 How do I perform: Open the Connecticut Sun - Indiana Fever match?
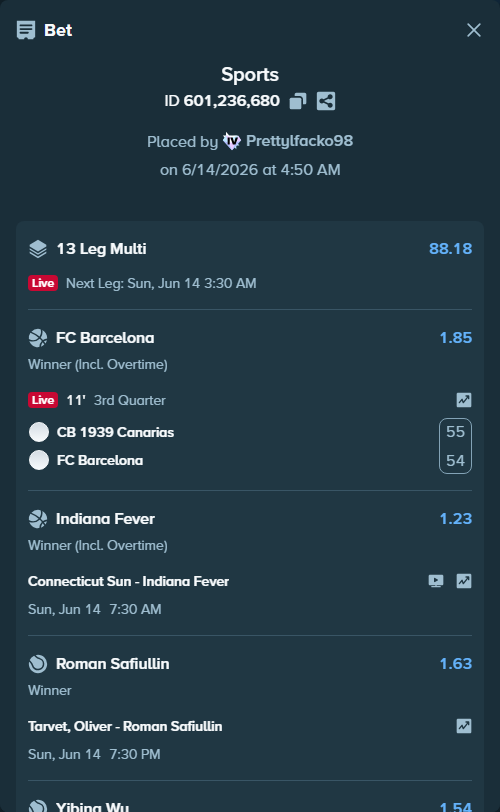click(x=128, y=581)
